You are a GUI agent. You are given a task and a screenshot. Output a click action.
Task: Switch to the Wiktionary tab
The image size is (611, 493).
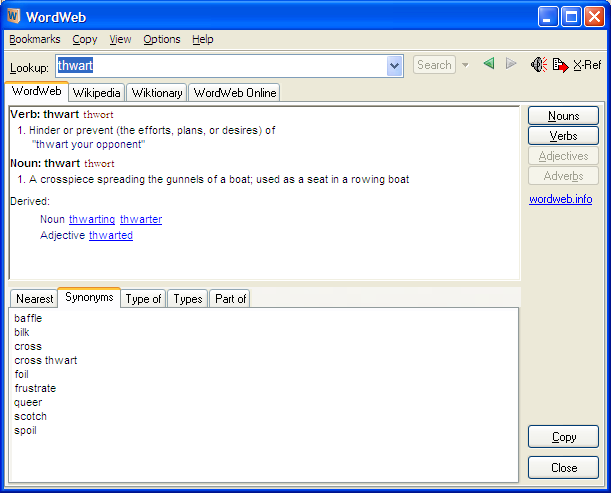pos(157,93)
